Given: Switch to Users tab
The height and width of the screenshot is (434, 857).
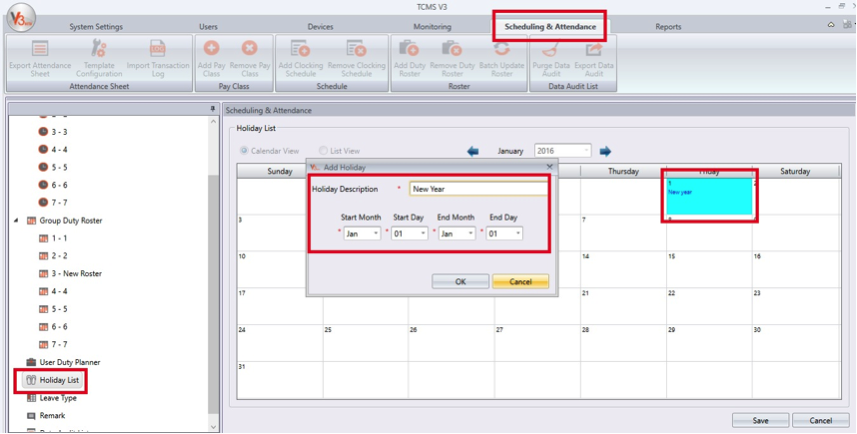Looking at the screenshot, I should [x=208, y=26].
